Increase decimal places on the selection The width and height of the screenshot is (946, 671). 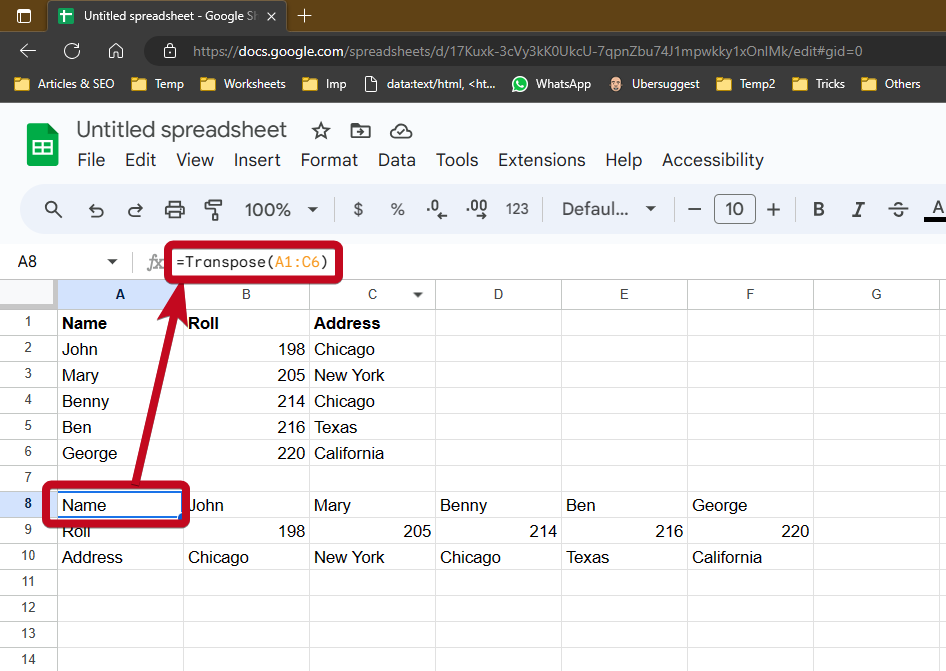pyautogui.click(x=476, y=210)
